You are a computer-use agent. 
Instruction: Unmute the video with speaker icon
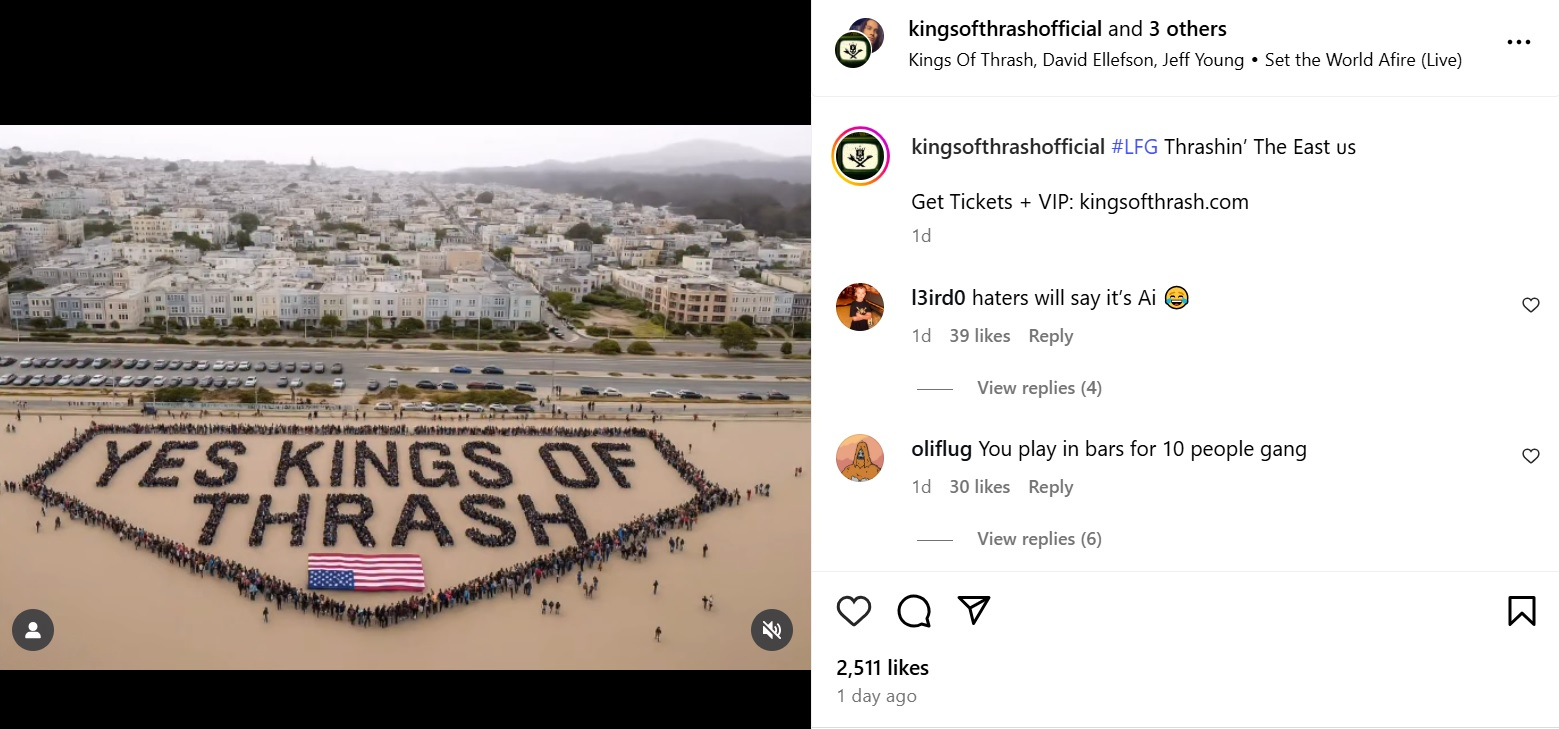point(771,630)
